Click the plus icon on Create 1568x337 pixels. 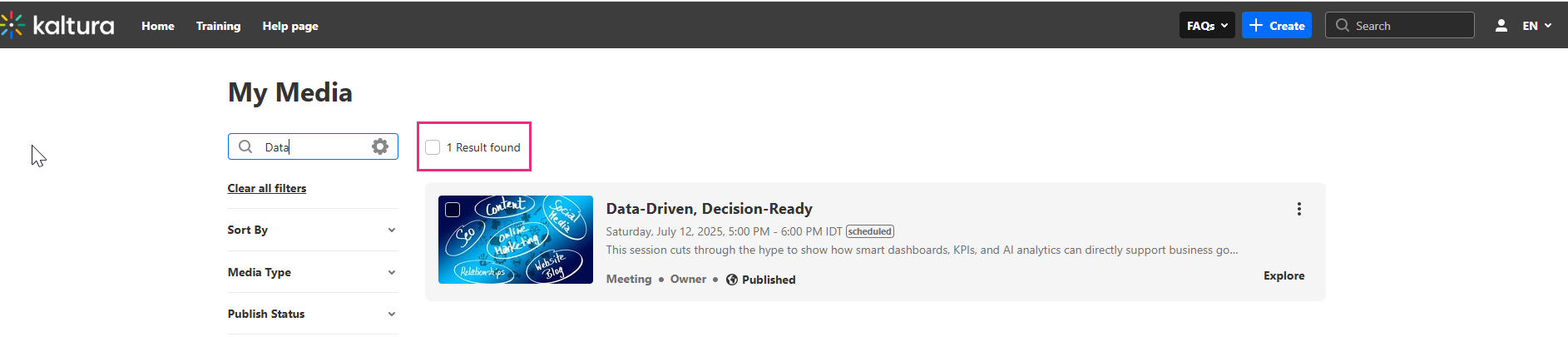(x=1256, y=26)
